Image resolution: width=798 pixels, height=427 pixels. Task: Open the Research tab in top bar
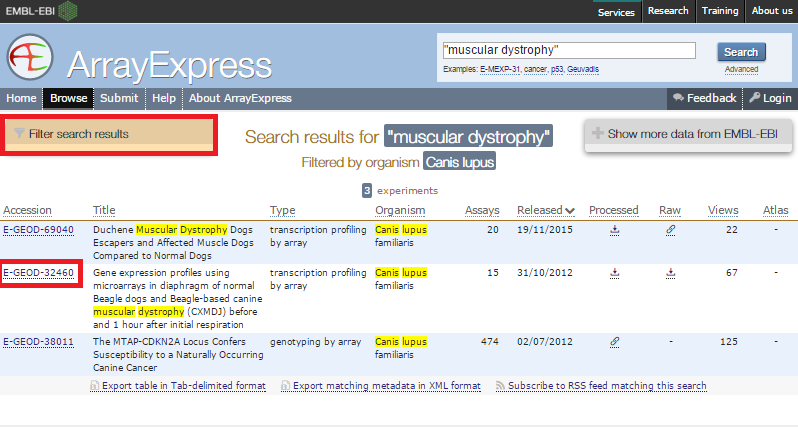668,11
